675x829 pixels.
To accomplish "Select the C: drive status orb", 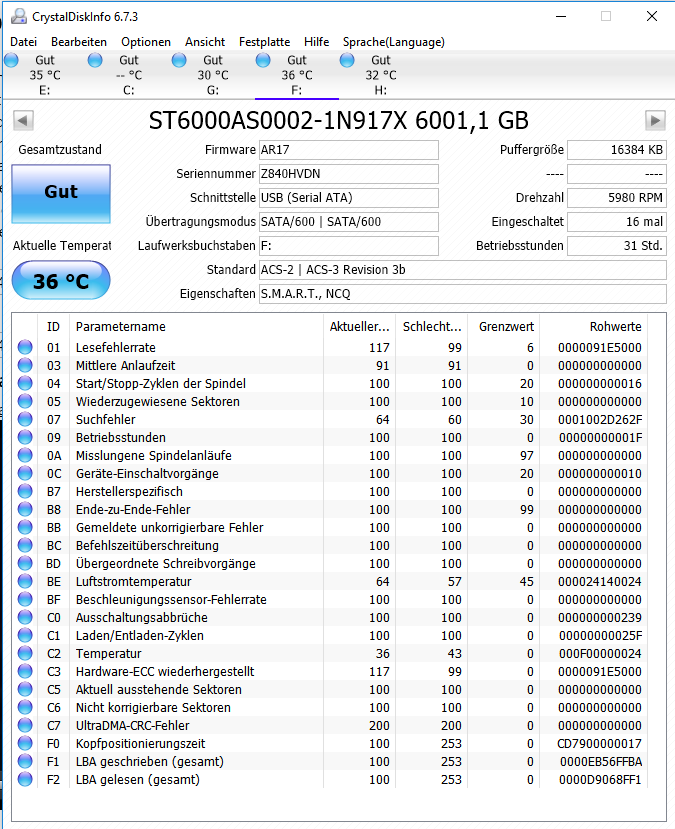I will 95,61.
